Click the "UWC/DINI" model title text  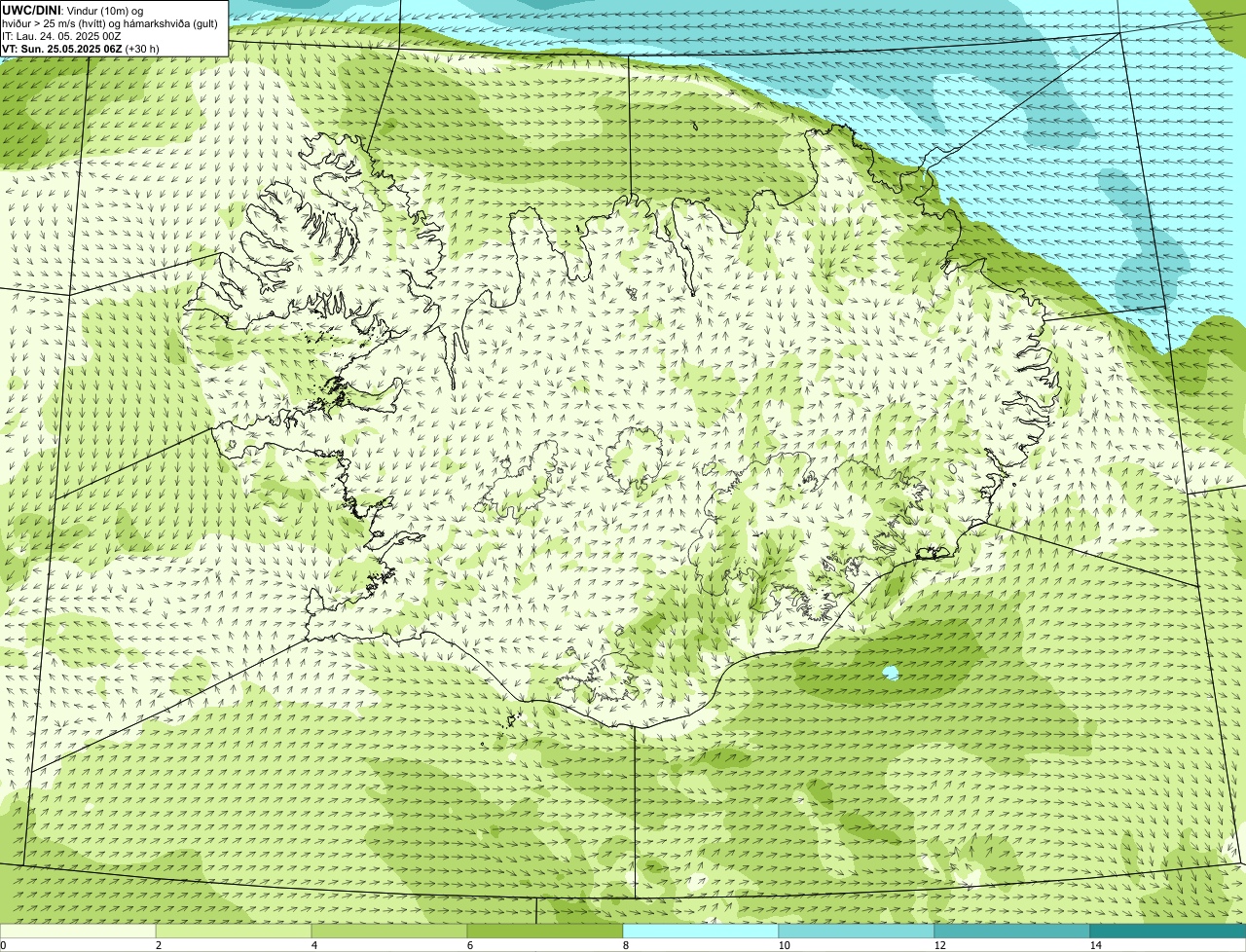[32, 10]
